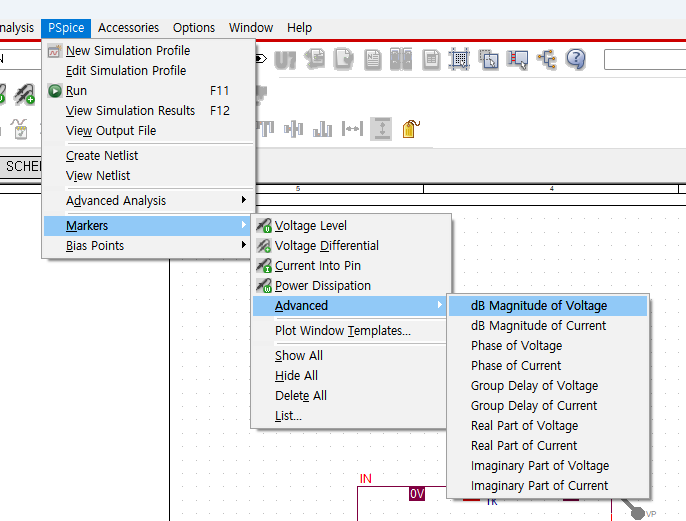Select Bias Points menu entry
Image resolution: width=686 pixels, height=521 pixels.
tap(149, 246)
